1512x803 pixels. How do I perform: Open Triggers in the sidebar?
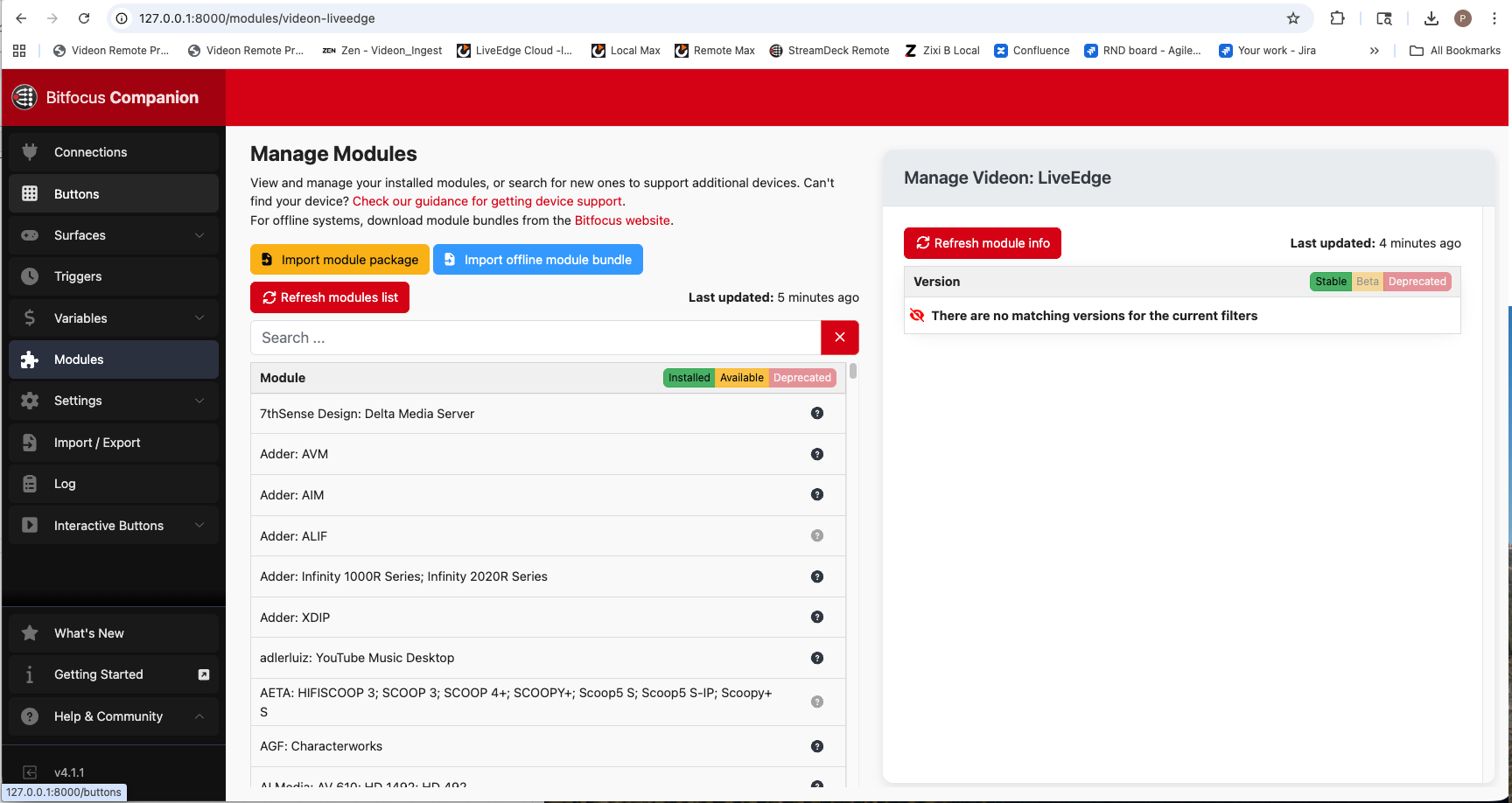point(114,276)
